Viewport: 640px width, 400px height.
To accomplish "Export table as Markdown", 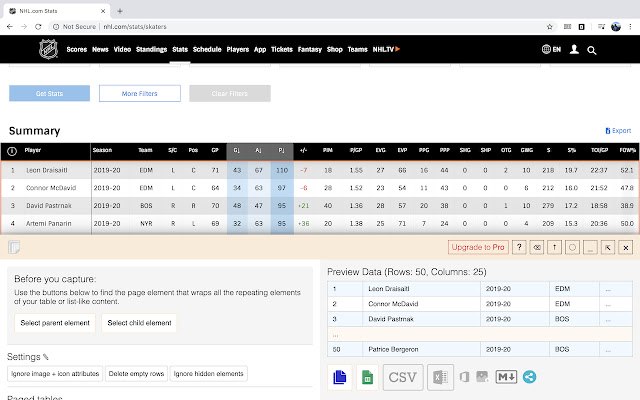I will coord(506,378).
